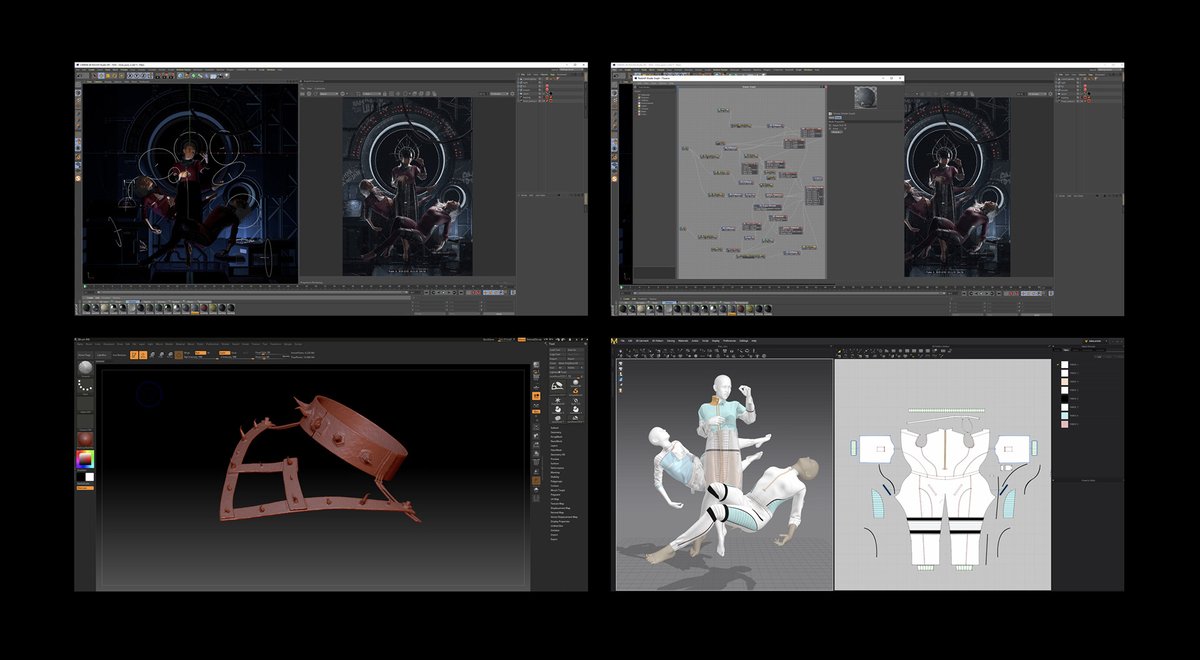Click the rainbow color picker in ZBrush
The height and width of the screenshot is (660, 1200).
[85, 459]
